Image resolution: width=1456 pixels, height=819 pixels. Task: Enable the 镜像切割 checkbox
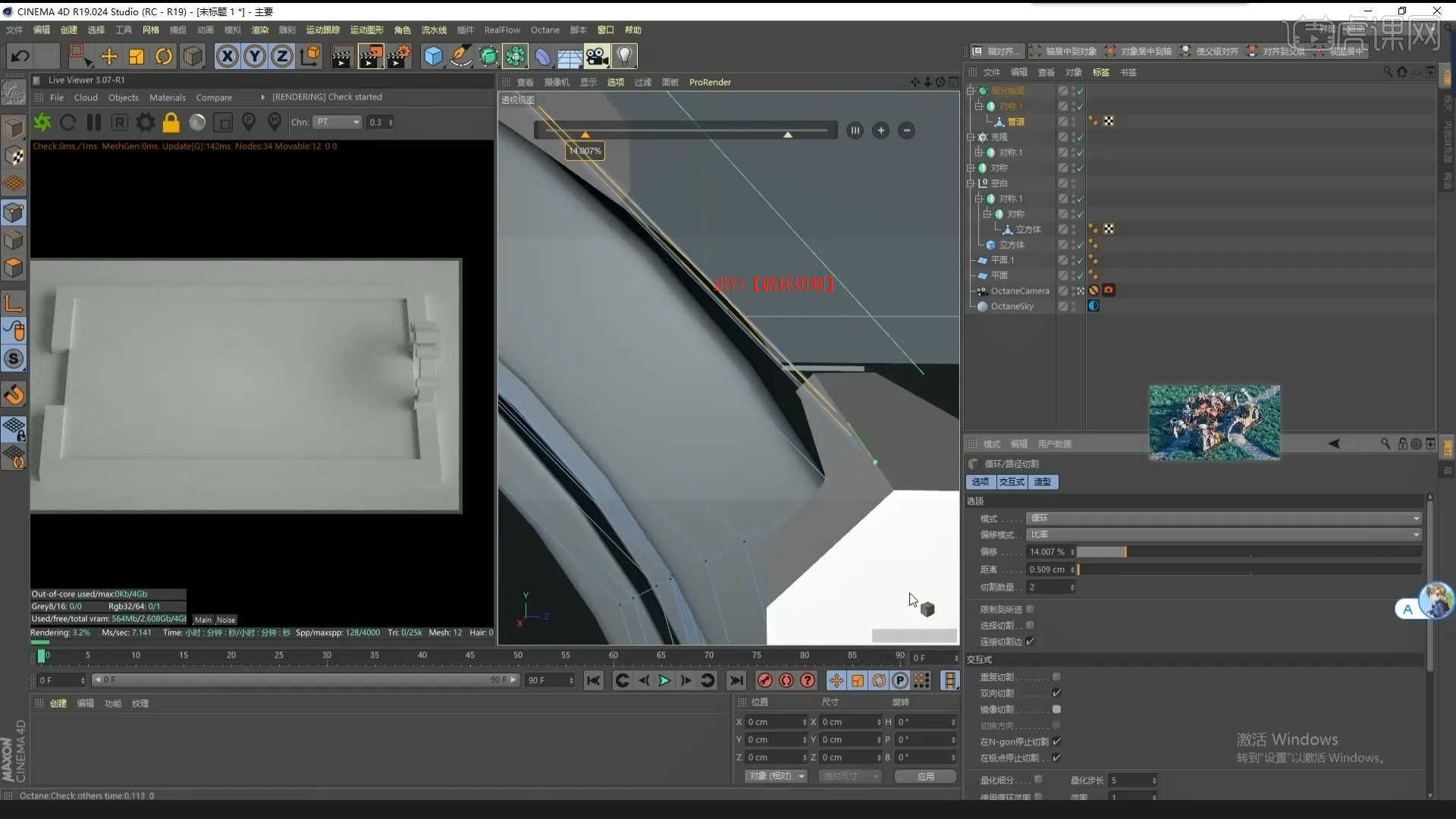click(1057, 709)
